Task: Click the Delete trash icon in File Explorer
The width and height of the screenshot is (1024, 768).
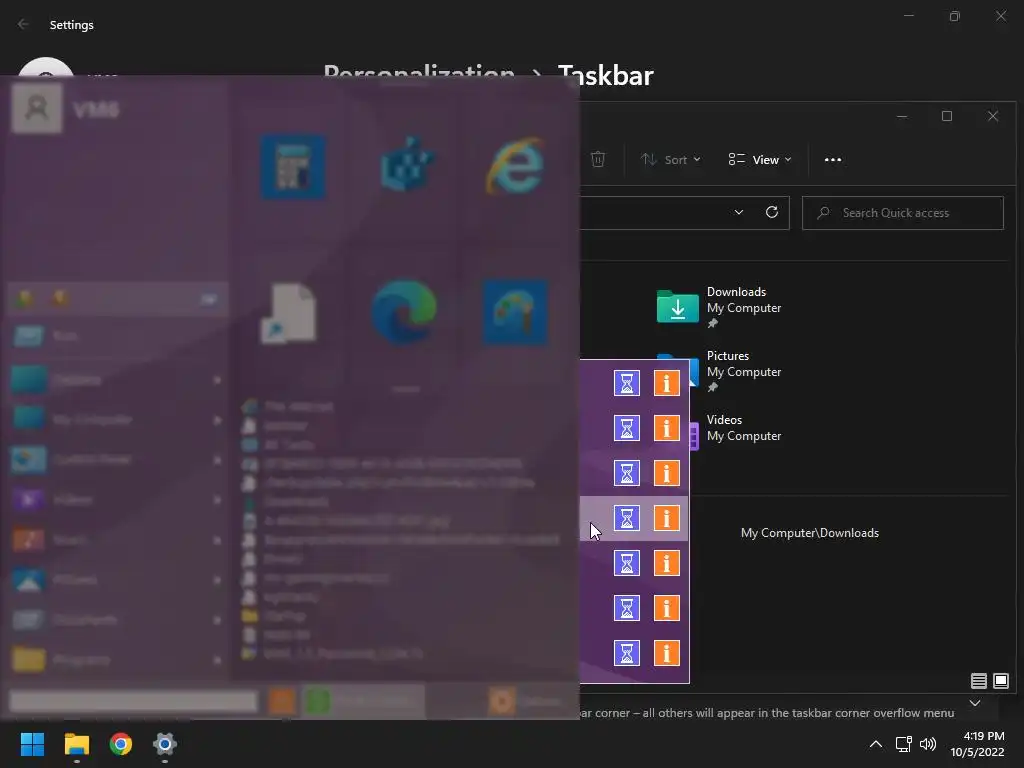Action: click(x=598, y=159)
